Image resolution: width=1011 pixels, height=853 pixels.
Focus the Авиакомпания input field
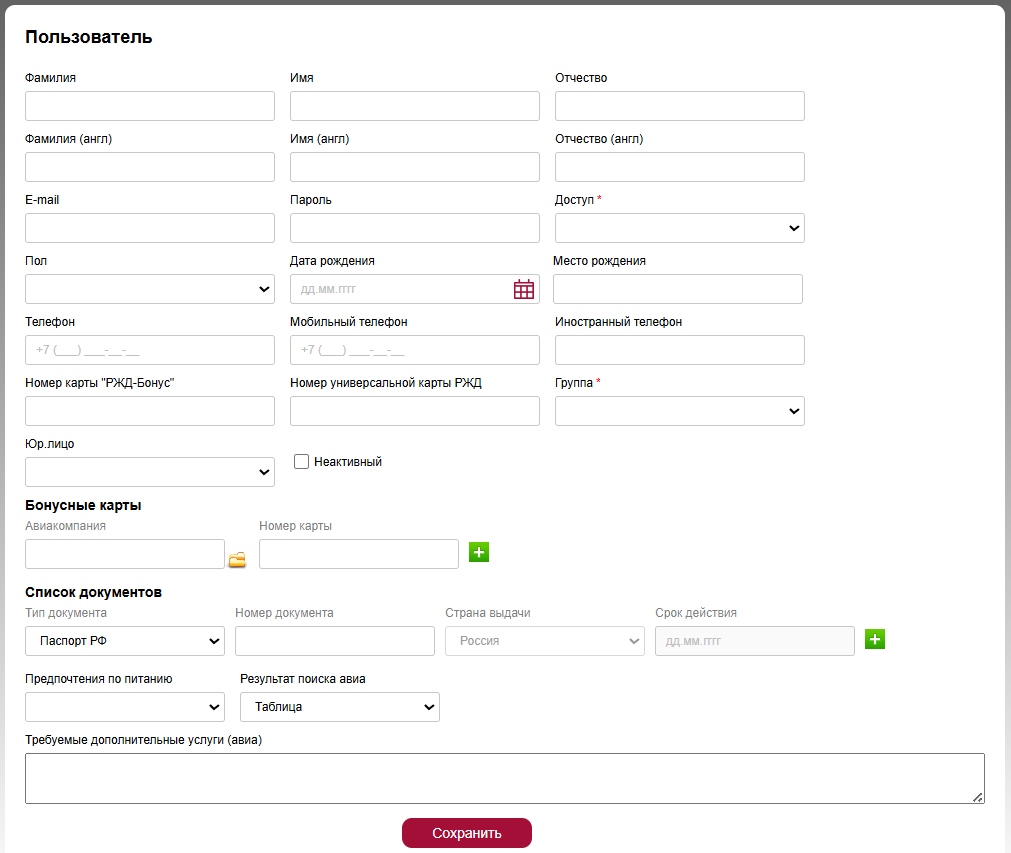click(125, 554)
